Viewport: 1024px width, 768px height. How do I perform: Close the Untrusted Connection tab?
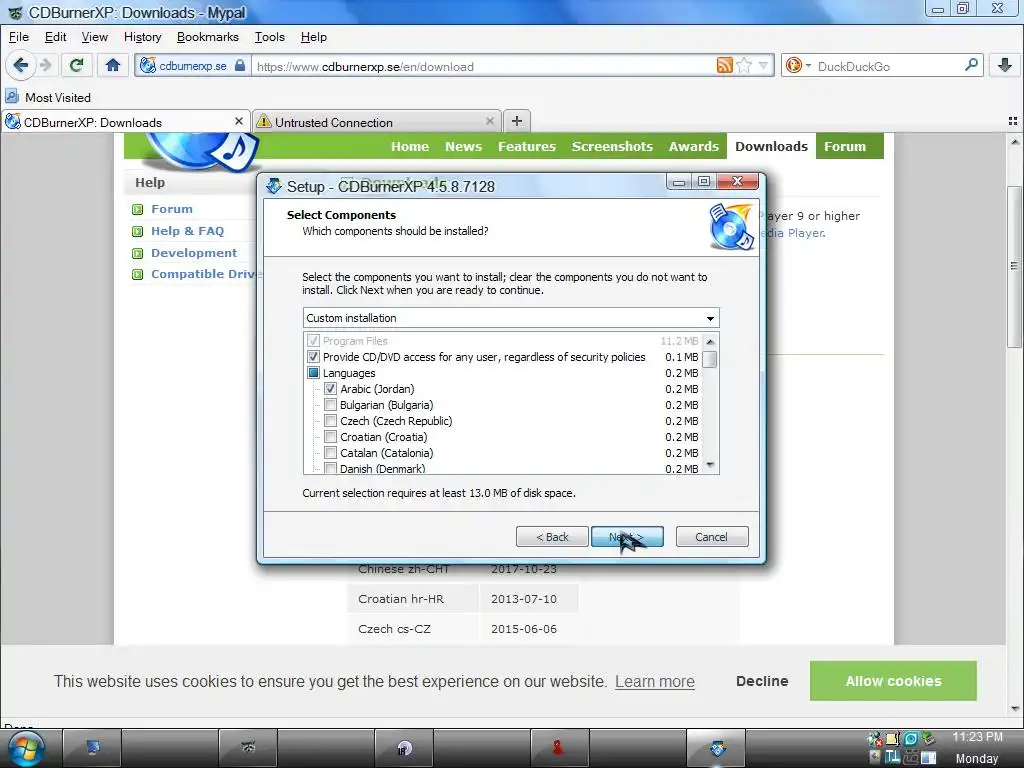[x=490, y=121]
